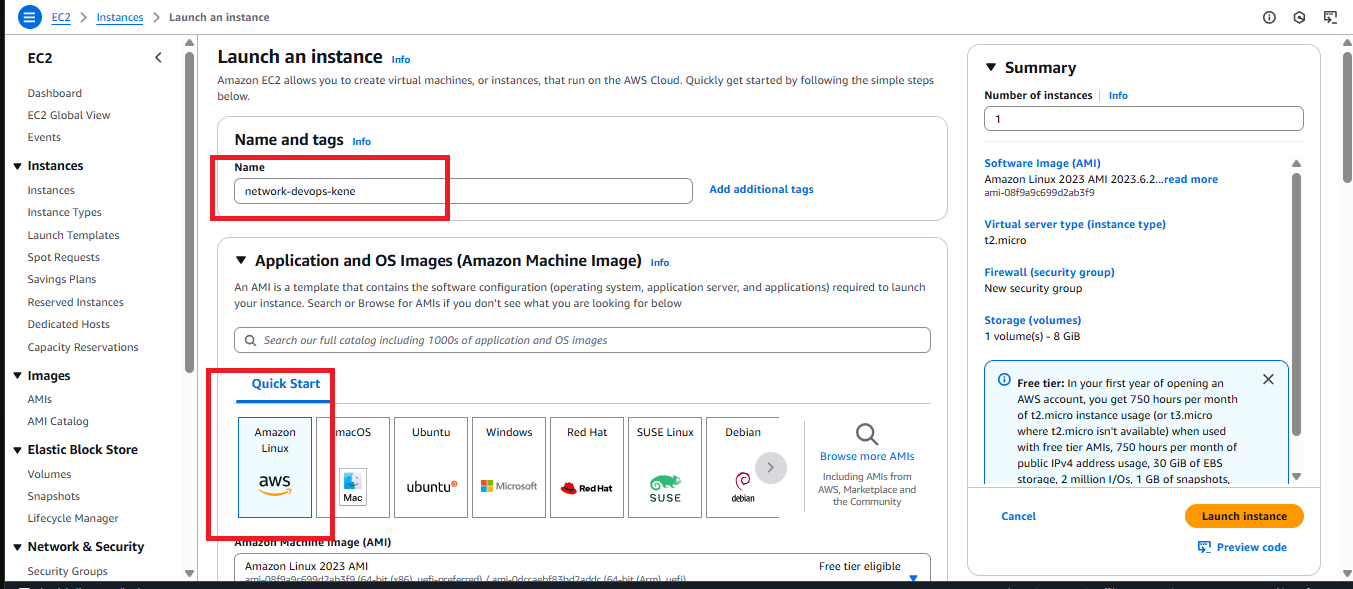Image resolution: width=1353 pixels, height=589 pixels.
Task: Select the Red Hat AMI tile
Action: pos(587,467)
